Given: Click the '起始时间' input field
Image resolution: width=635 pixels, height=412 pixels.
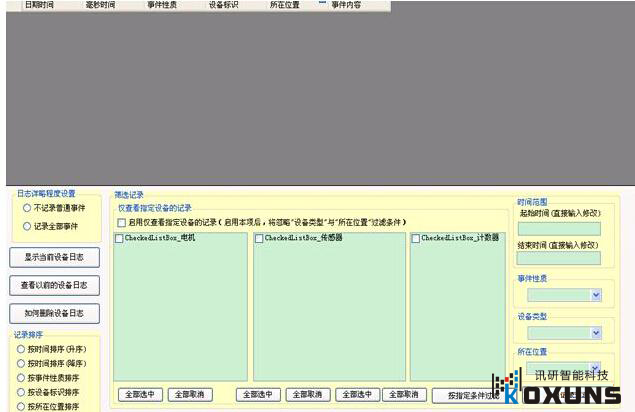Looking at the screenshot, I should 558,228.
